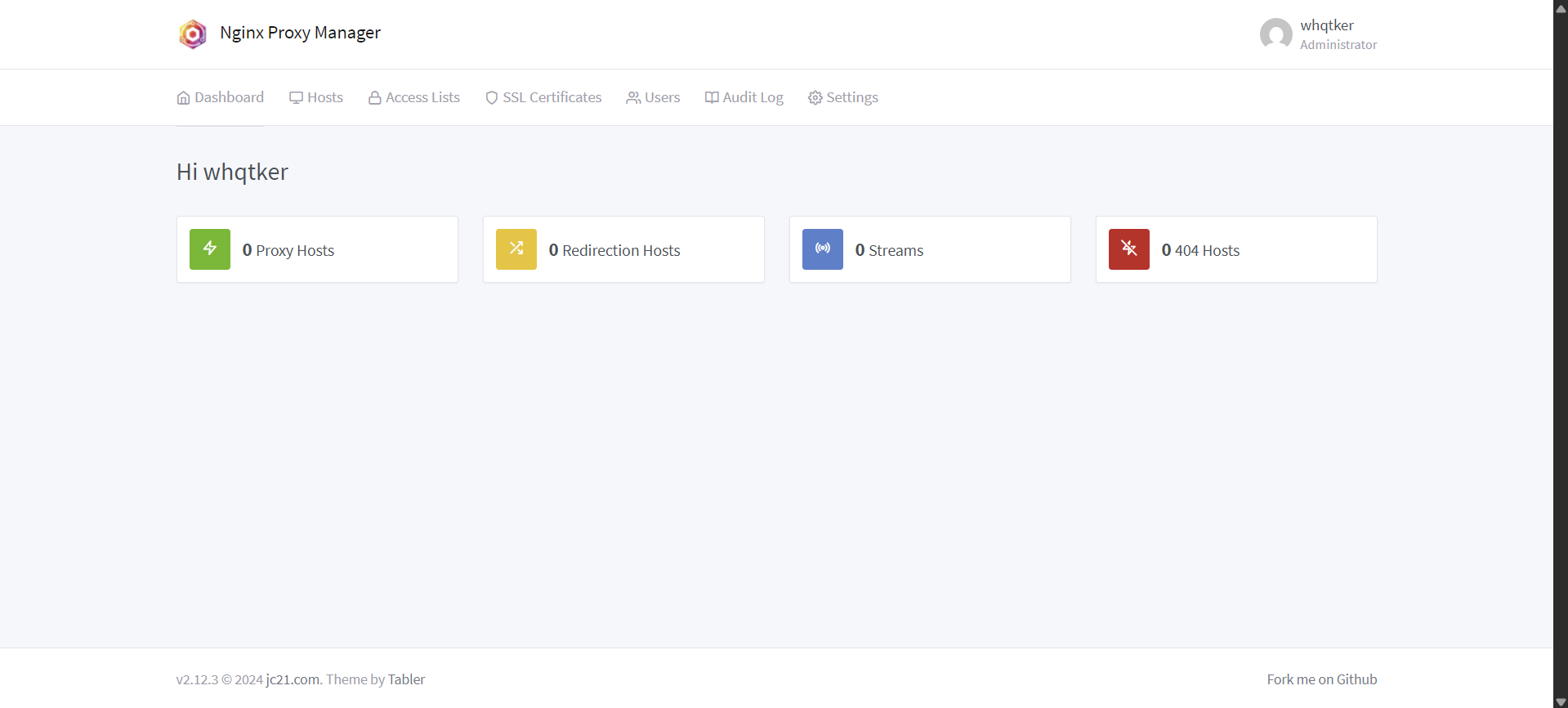This screenshot has height=708, width=1568.
Task: Click the house icon beside Dashboard
Action: click(183, 98)
